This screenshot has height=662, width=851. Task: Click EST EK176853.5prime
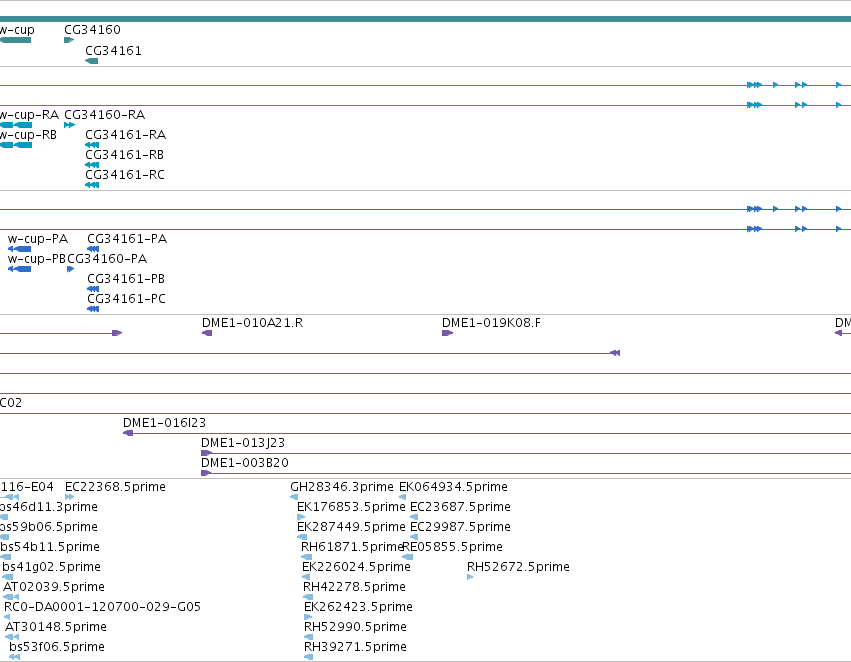click(x=351, y=507)
